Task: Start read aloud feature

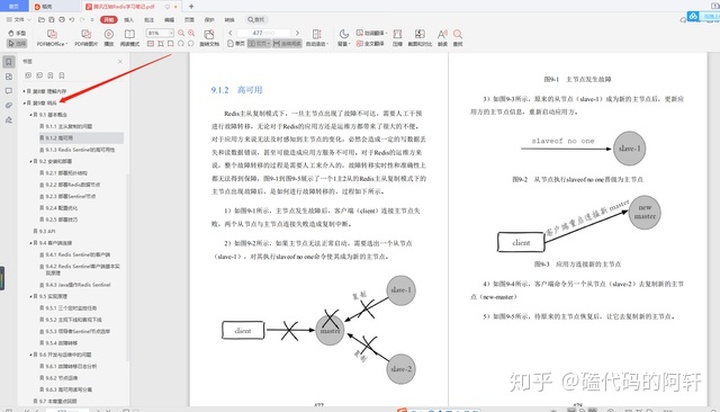Action: pos(442,38)
